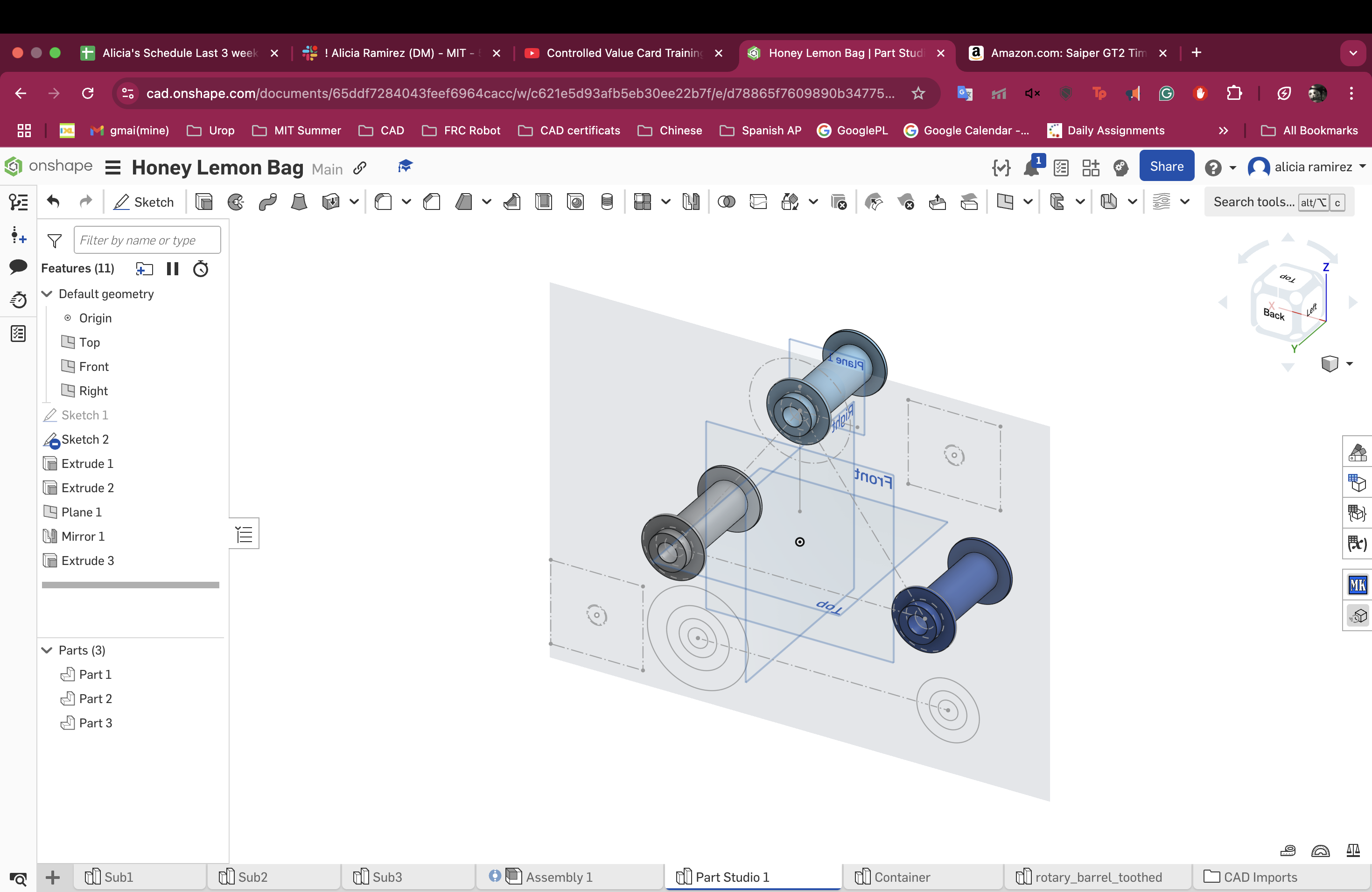Select the Draft tool
1372x892 pixels.
coord(463,202)
